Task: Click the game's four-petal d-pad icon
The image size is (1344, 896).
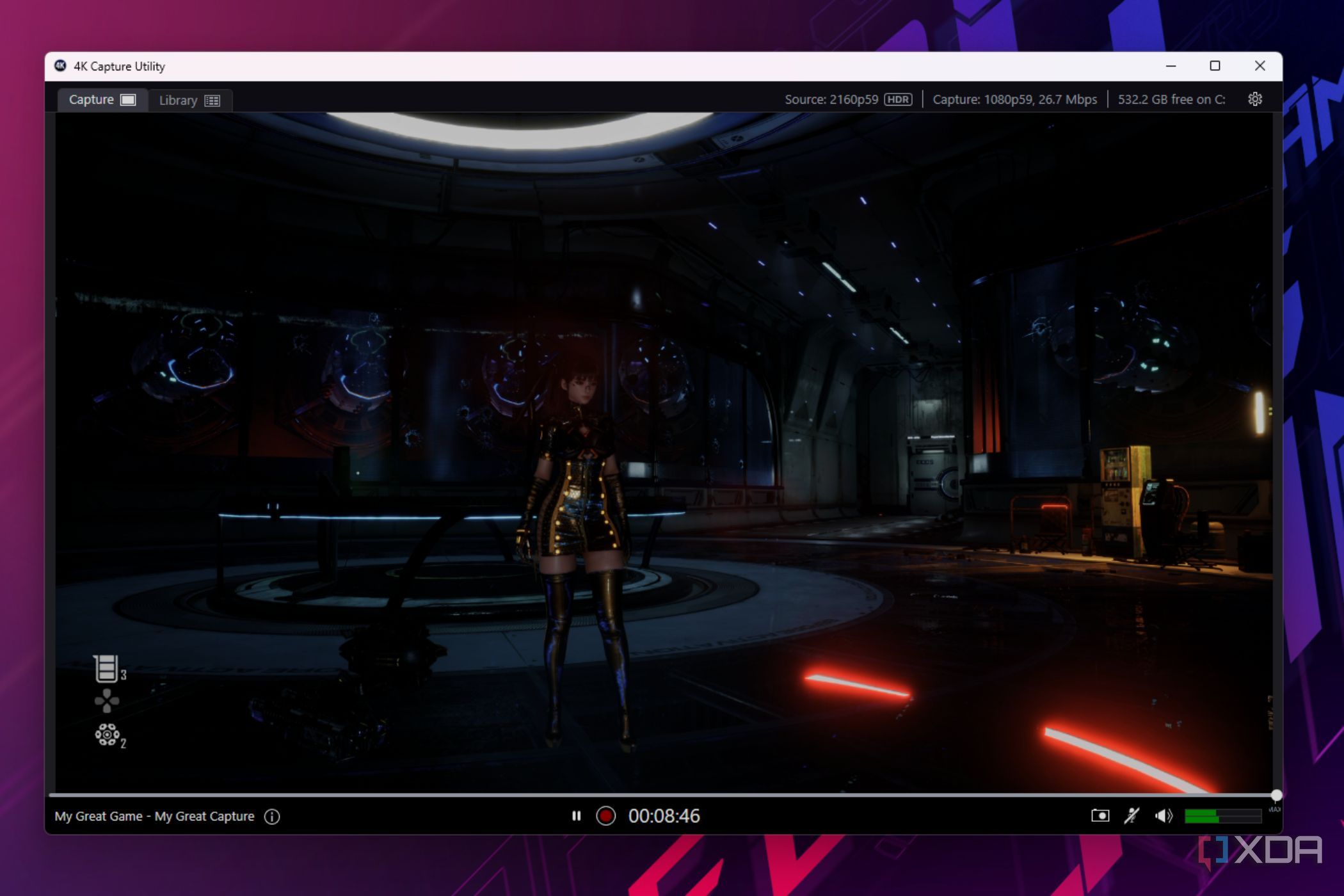Action: (107, 701)
